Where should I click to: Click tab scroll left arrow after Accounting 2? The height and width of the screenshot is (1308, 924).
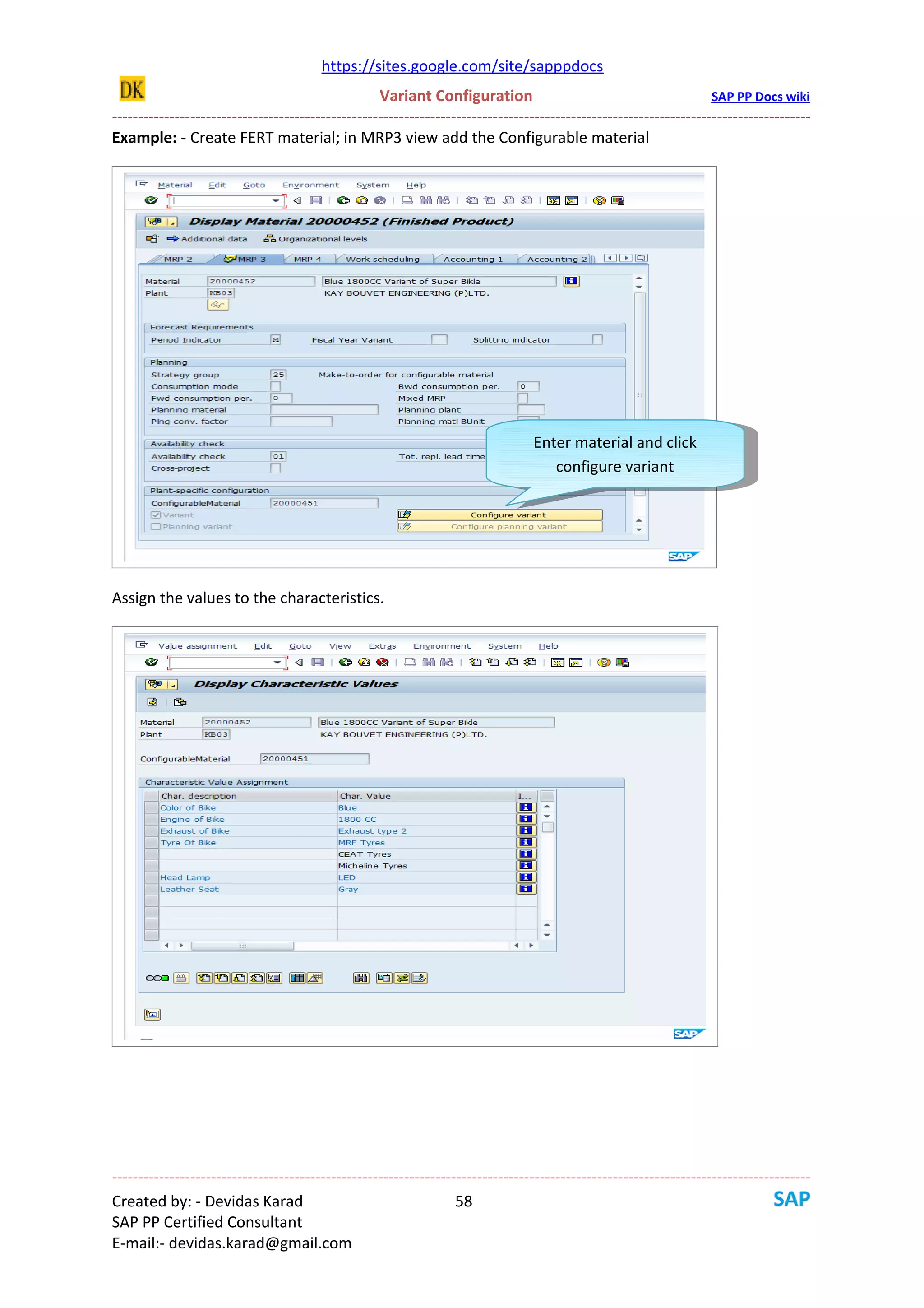tap(610, 258)
